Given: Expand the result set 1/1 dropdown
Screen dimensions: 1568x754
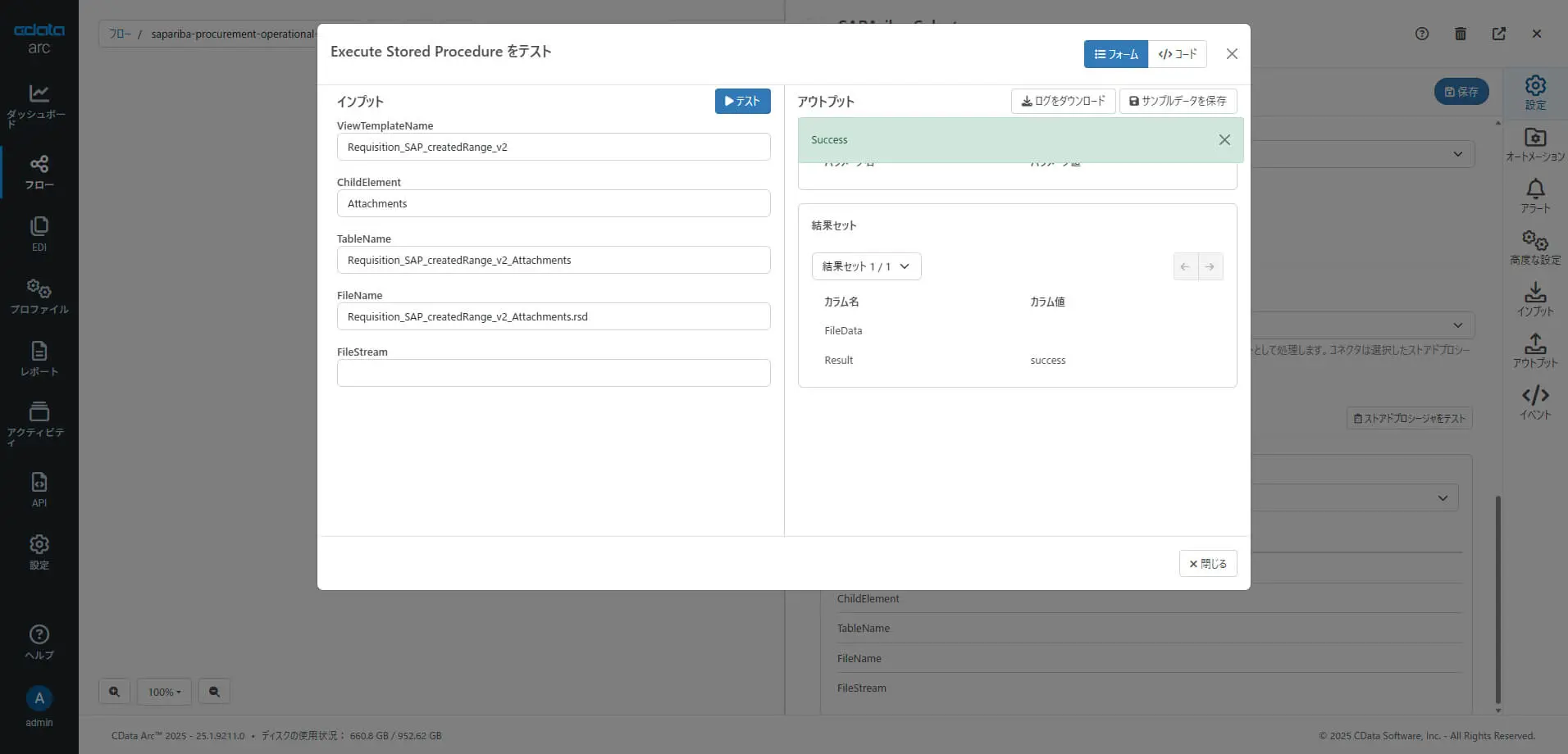Looking at the screenshot, I should pyautogui.click(x=867, y=266).
